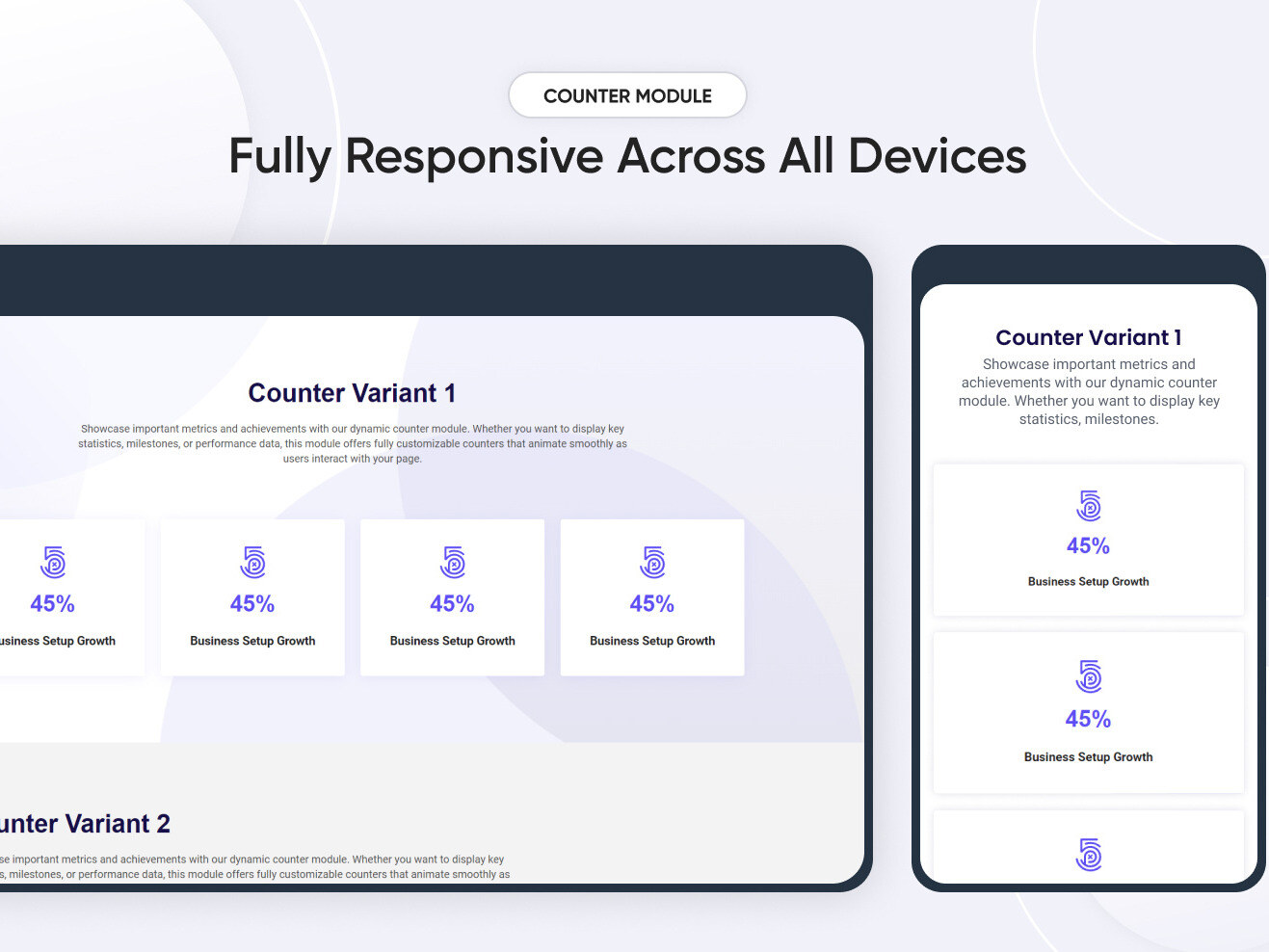Click the spiral icon in the fourth counter card
The width and height of the screenshot is (1269, 952).
(x=651, y=563)
